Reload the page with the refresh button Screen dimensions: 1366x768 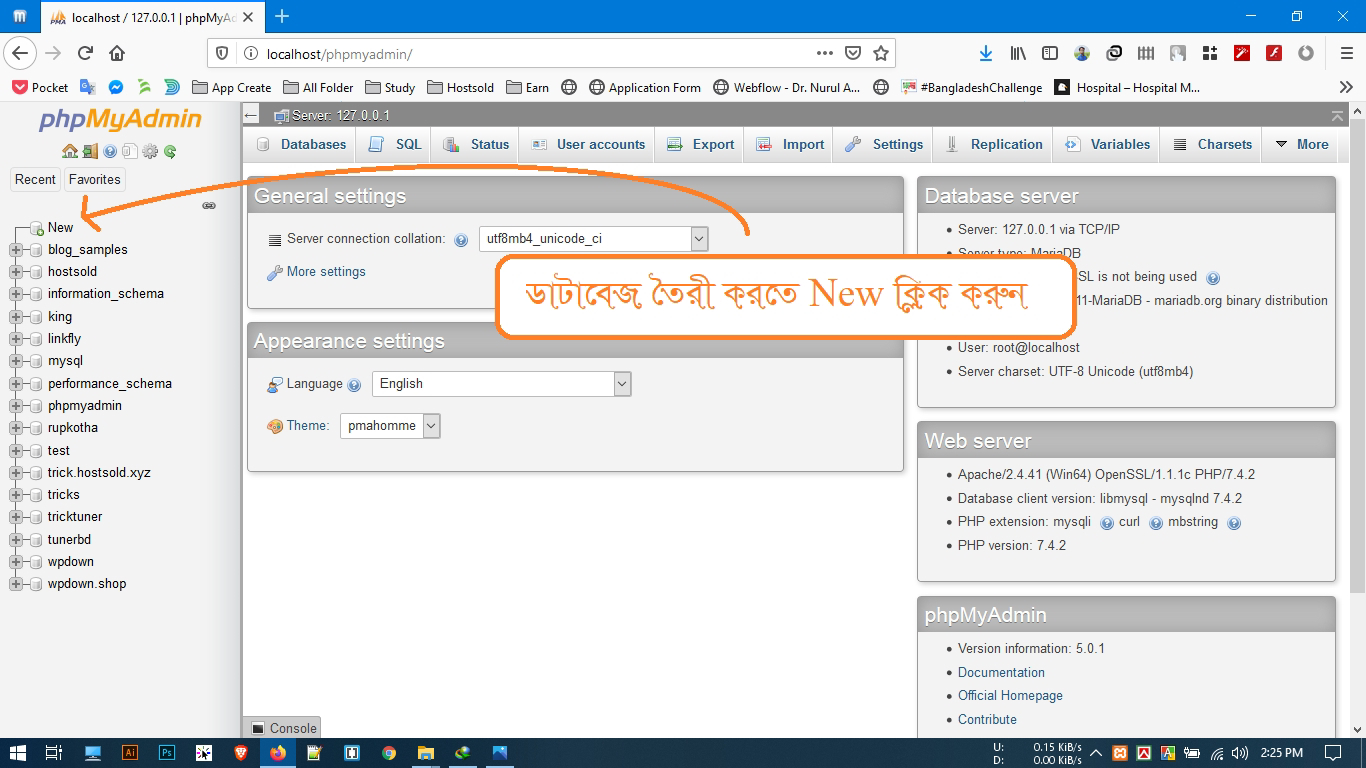[86, 53]
